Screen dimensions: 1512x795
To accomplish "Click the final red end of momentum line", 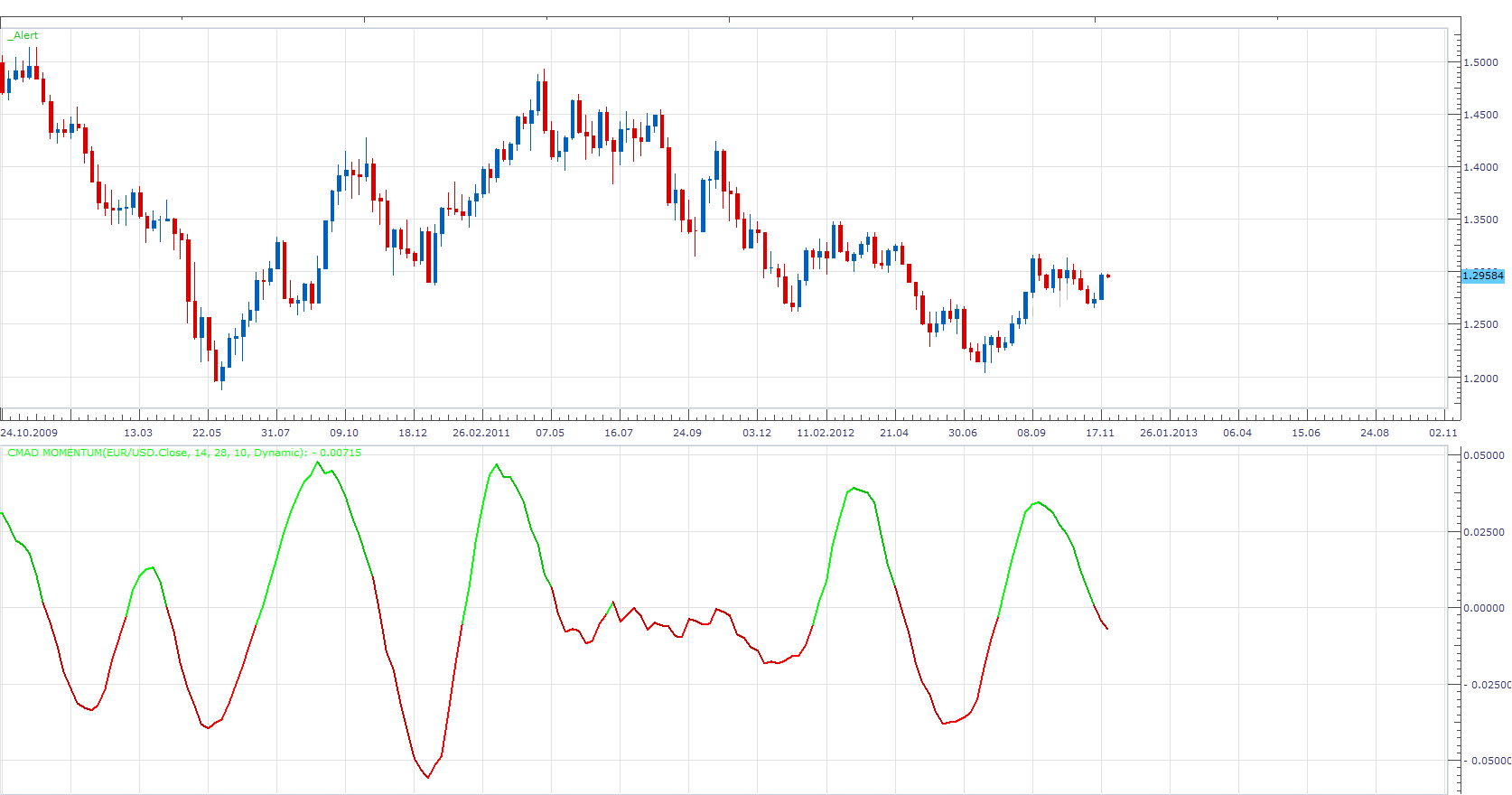I will pyautogui.click(x=1107, y=629).
